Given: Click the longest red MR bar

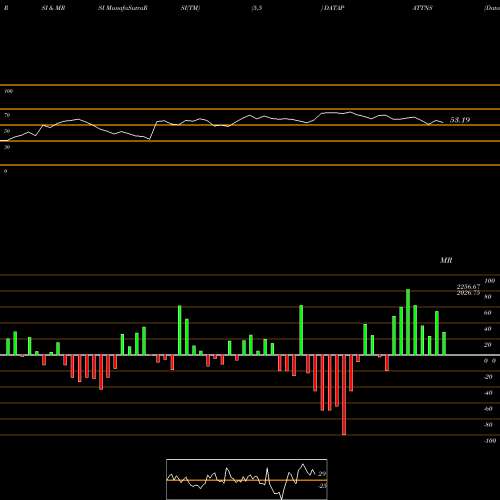Looking at the screenshot, I should click(344, 395).
